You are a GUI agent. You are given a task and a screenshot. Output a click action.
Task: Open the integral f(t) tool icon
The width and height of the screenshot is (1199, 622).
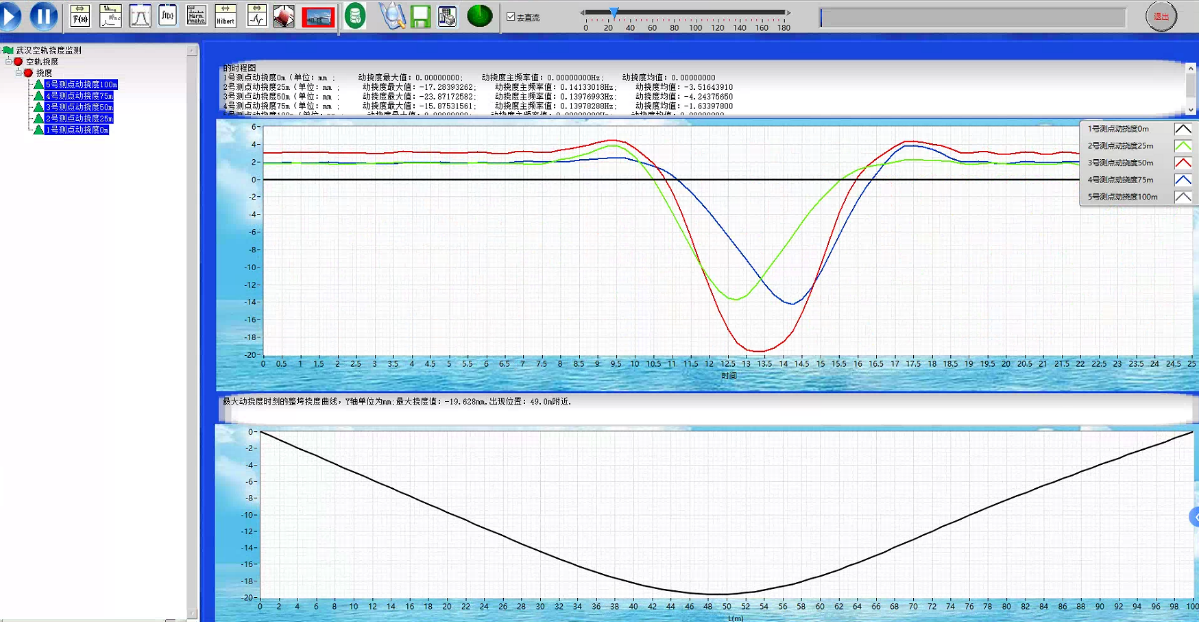168,16
